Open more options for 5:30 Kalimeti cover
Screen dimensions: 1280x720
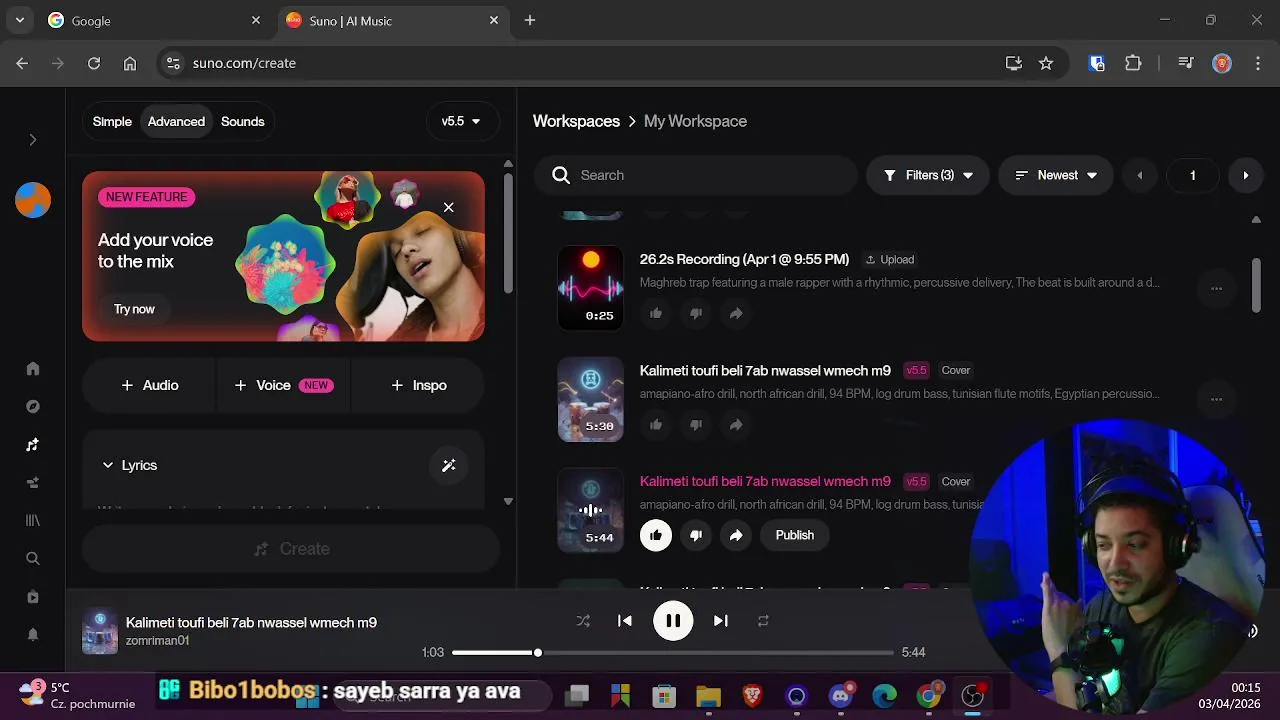tap(1216, 399)
